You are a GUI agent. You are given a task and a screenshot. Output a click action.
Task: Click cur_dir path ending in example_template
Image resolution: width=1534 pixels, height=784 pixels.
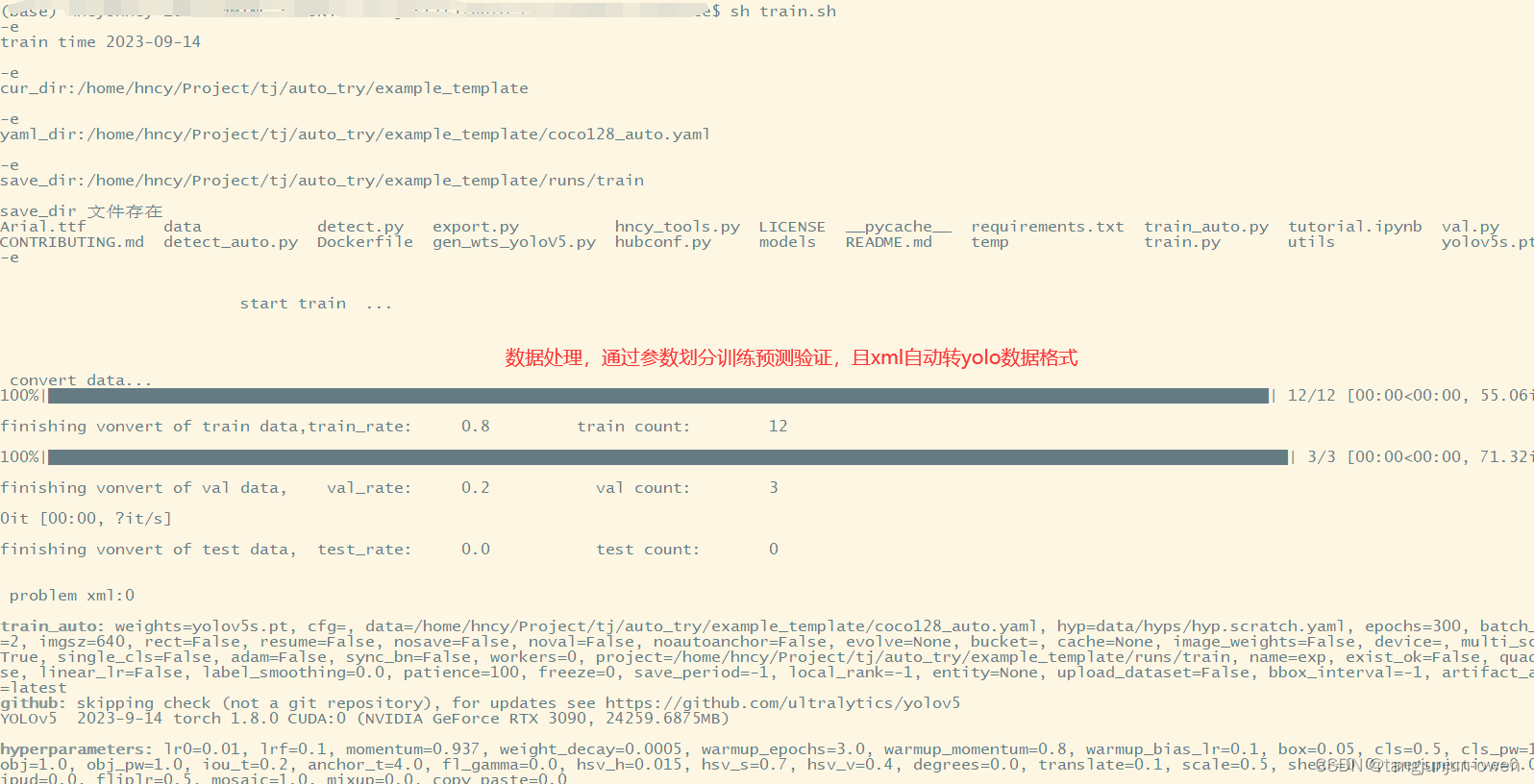pyautogui.click(x=264, y=88)
